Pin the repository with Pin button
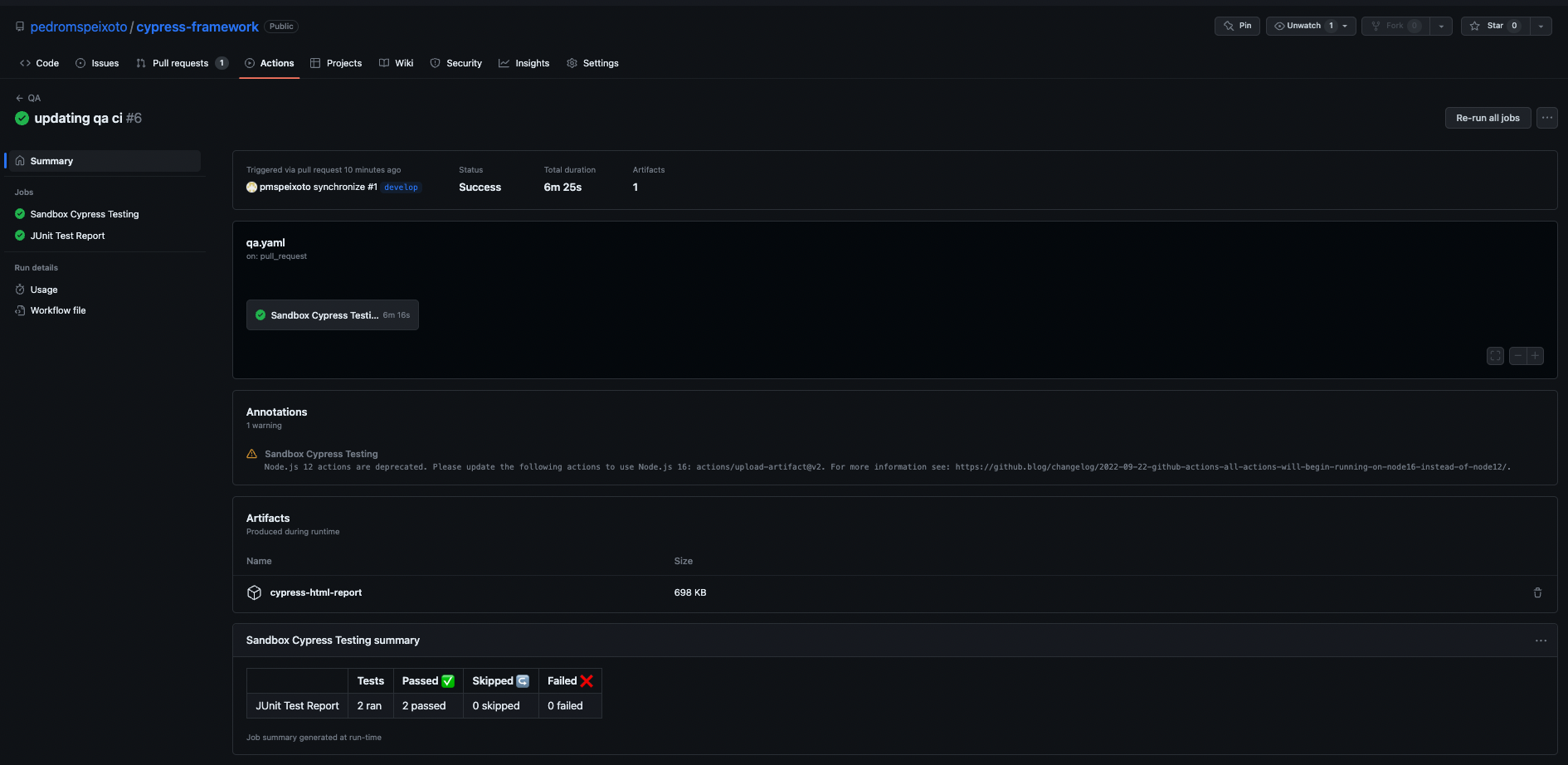Viewport: 1568px width, 765px height. click(1237, 26)
